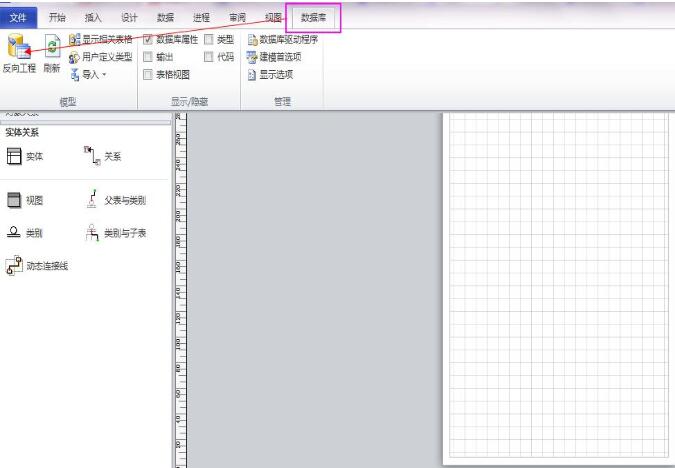The width and height of the screenshot is (675, 468).
Task: Enable the 输出 checkbox
Action: click(x=148, y=57)
